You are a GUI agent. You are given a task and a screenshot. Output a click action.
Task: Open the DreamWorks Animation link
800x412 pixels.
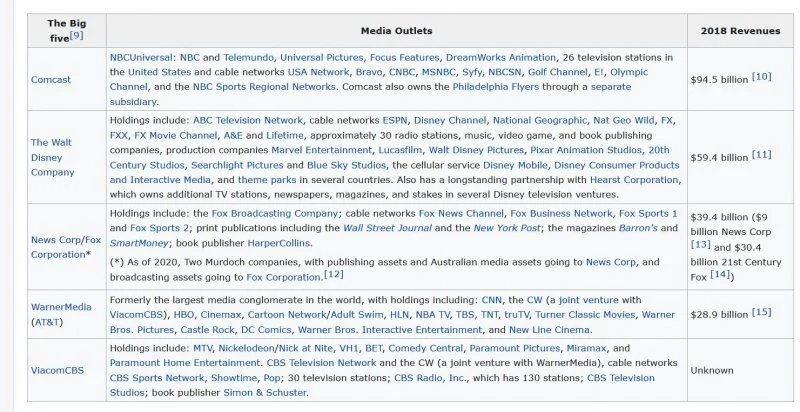point(501,58)
